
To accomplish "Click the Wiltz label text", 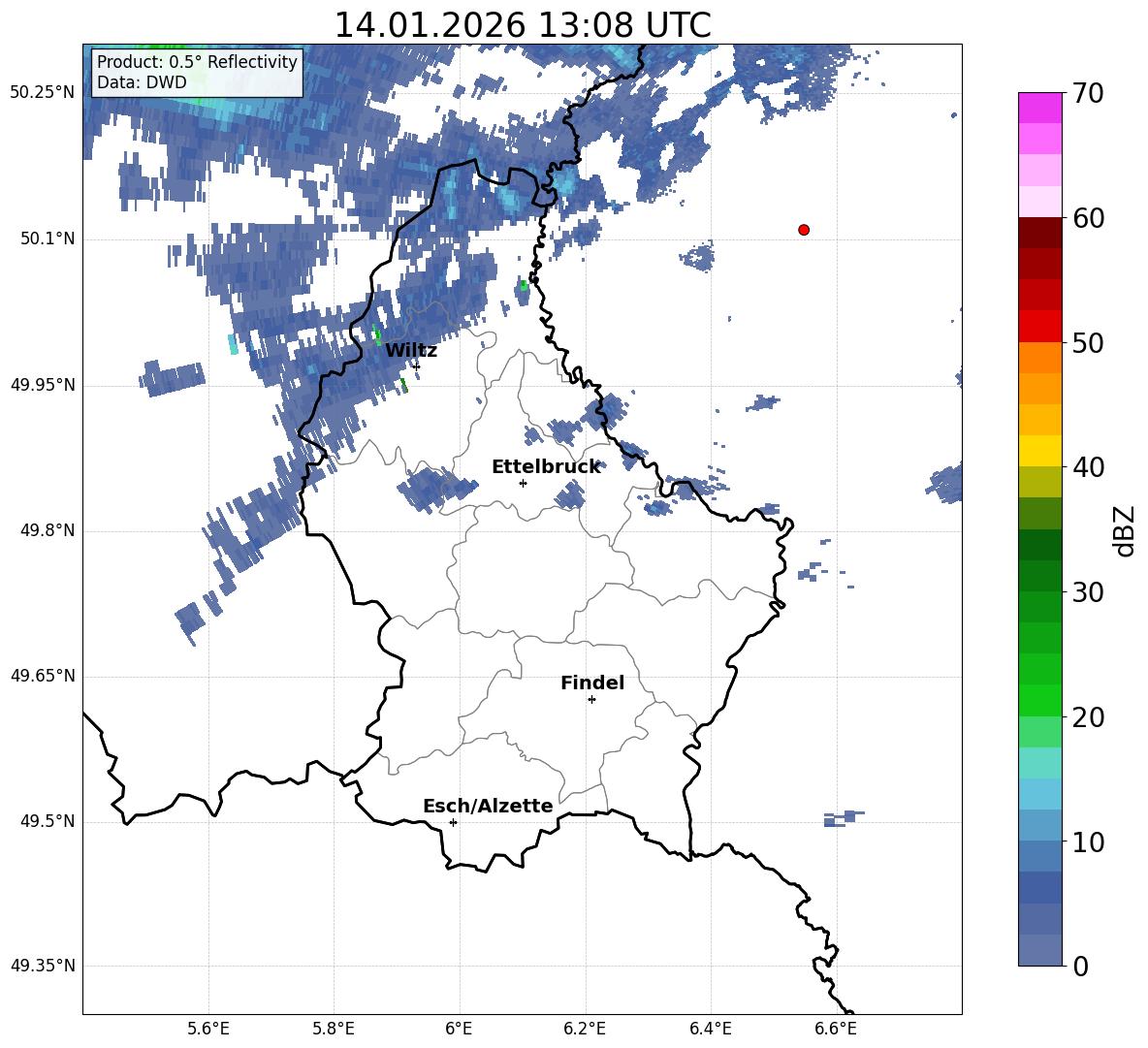I will click(x=411, y=351).
